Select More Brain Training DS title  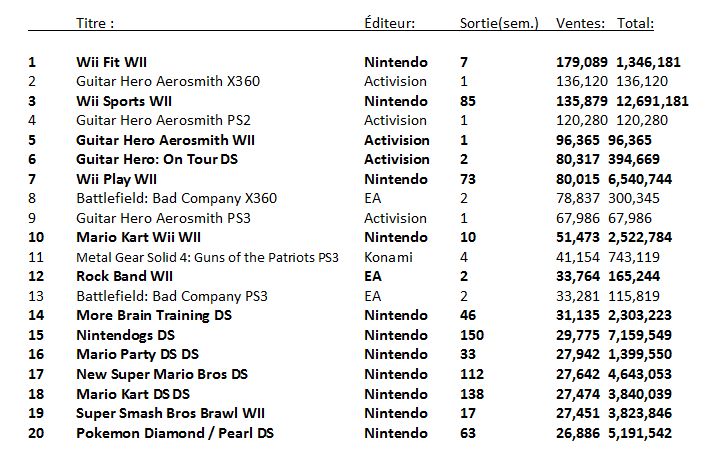[x=154, y=316]
